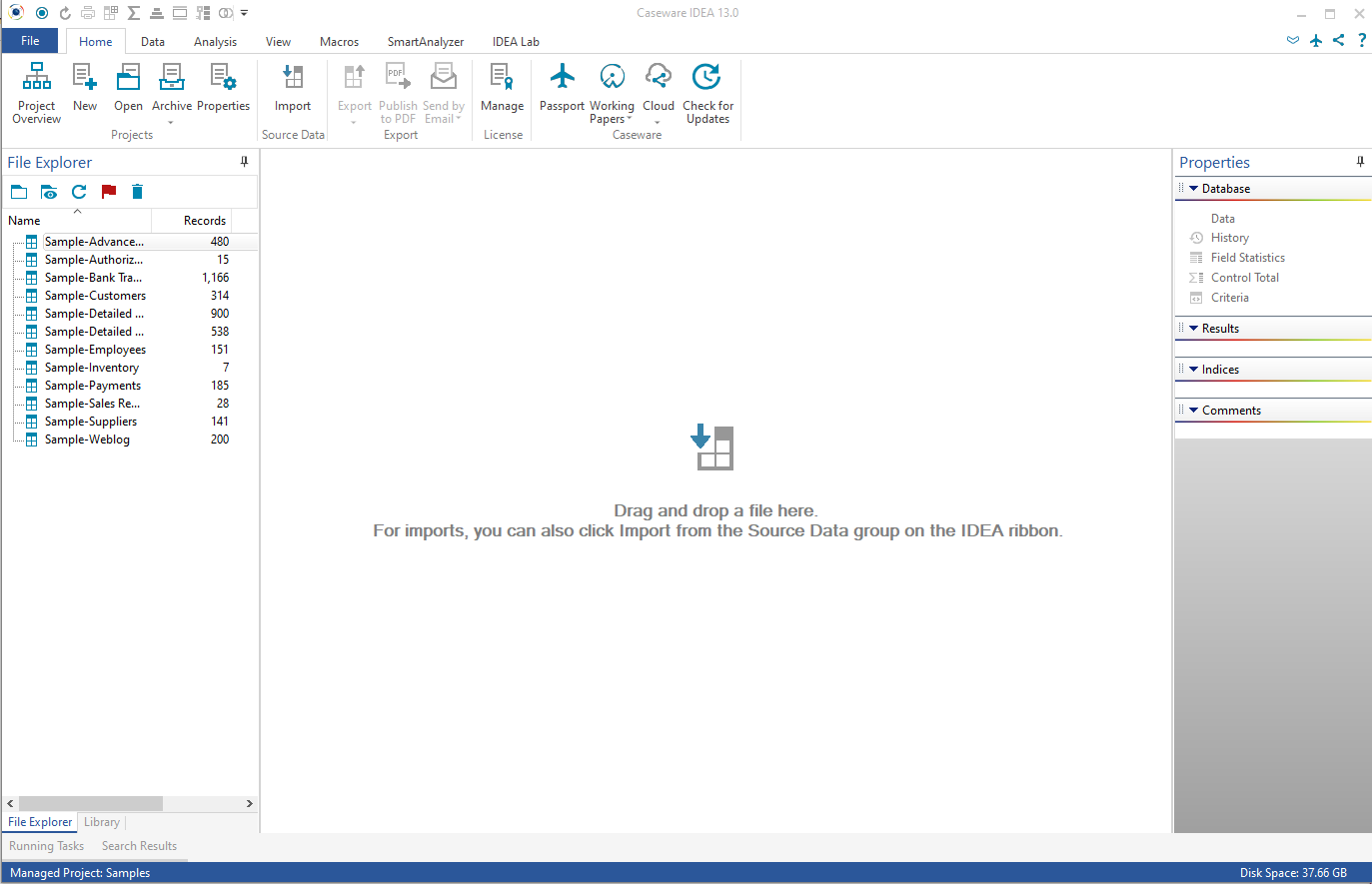Click the folder-with-eye icon in File Explorer
This screenshot has width=1372, height=884.
[x=49, y=192]
